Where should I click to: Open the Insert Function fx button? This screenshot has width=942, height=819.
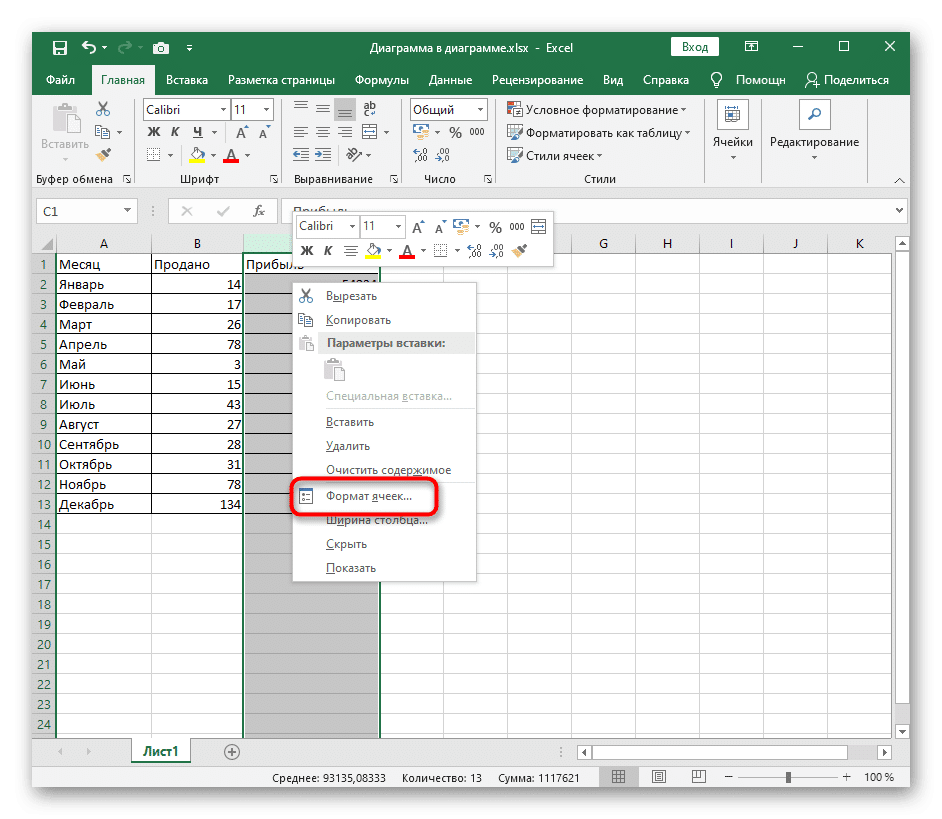258,211
